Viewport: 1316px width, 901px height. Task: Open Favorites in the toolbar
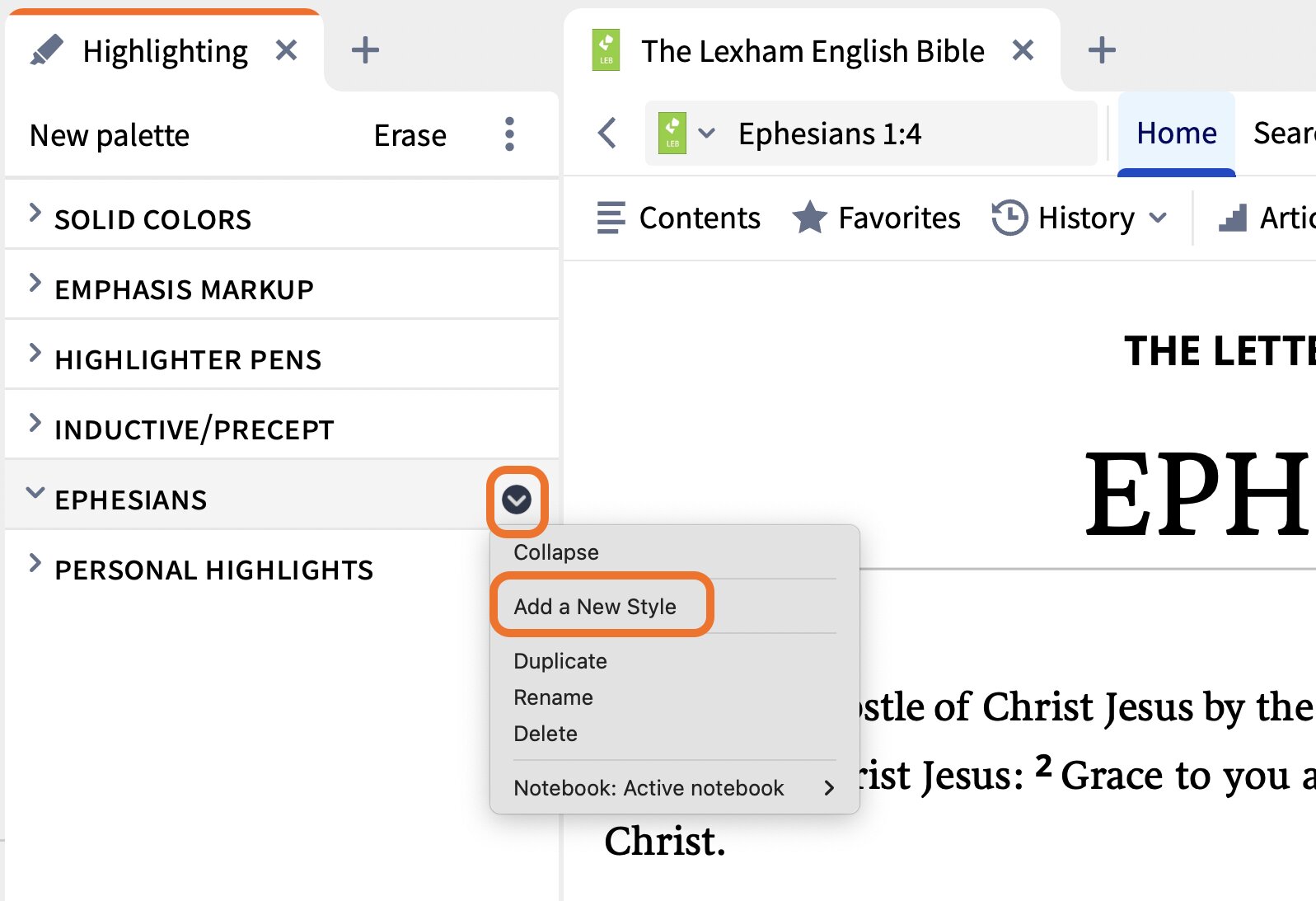tap(877, 218)
